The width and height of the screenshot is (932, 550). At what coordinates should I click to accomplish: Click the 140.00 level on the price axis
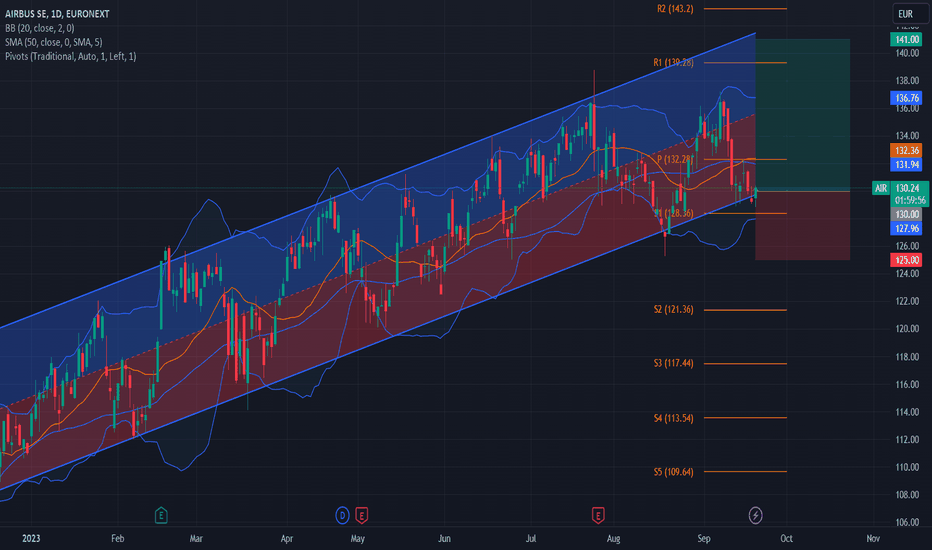[x=908, y=53]
